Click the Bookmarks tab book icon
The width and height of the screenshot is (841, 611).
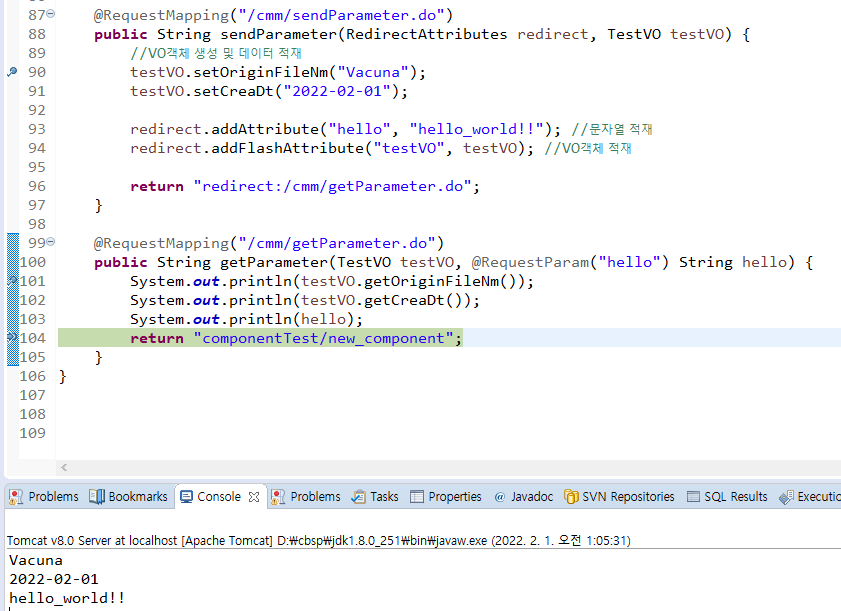click(x=97, y=497)
